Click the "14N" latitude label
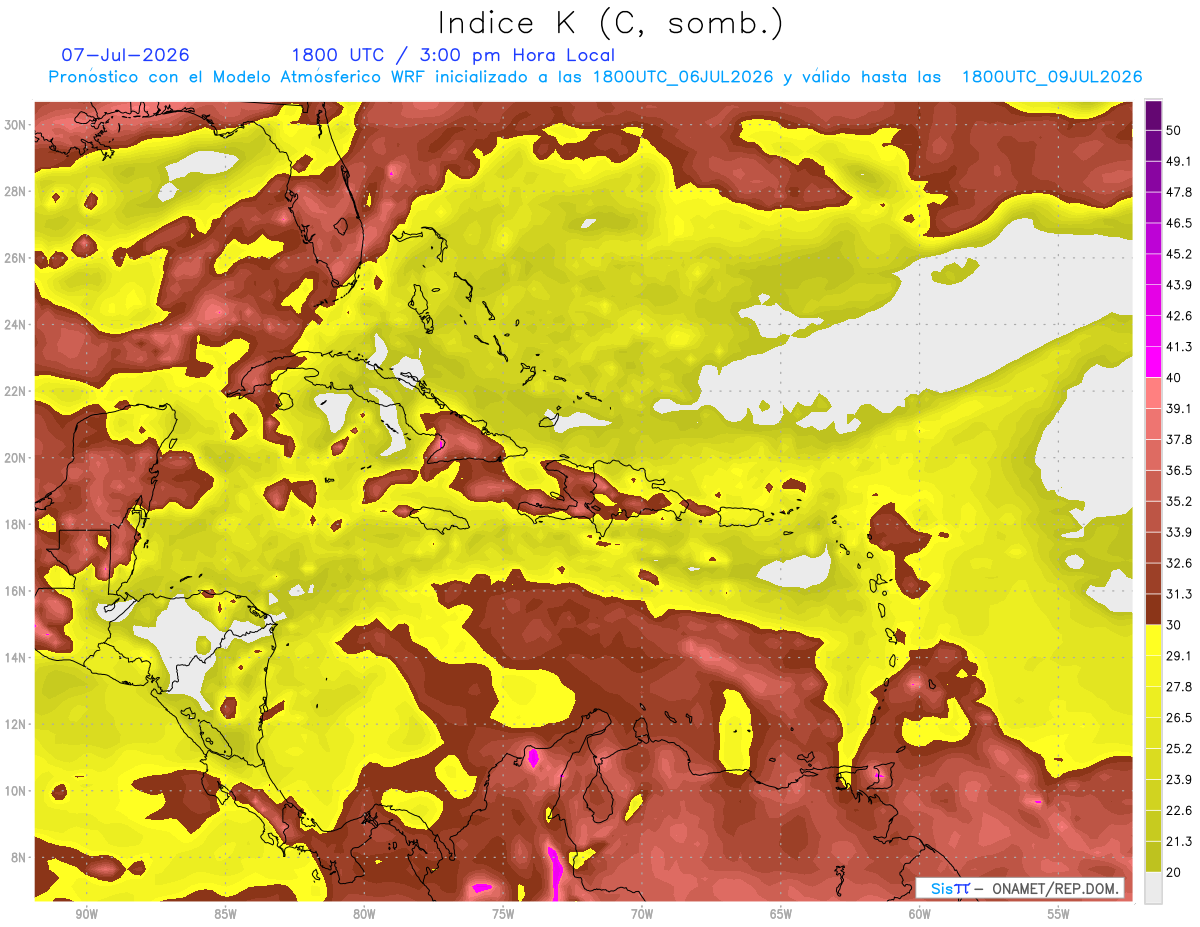The width and height of the screenshot is (1200, 927). click(16, 657)
